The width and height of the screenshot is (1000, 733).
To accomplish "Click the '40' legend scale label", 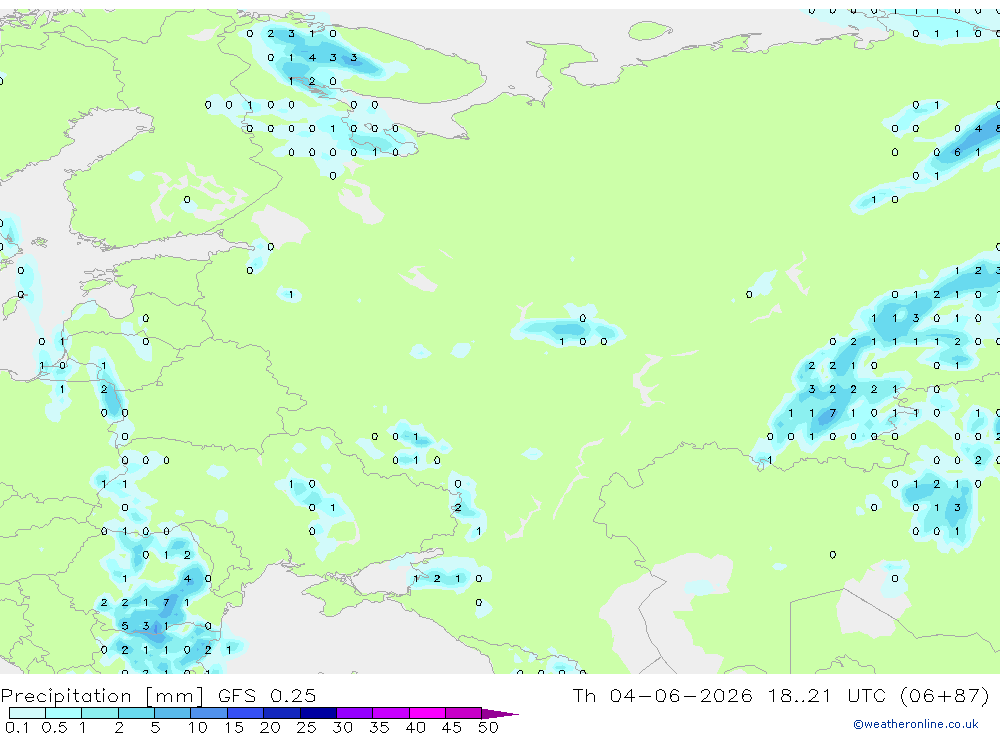I will pyautogui.click(x=416, y=727).
